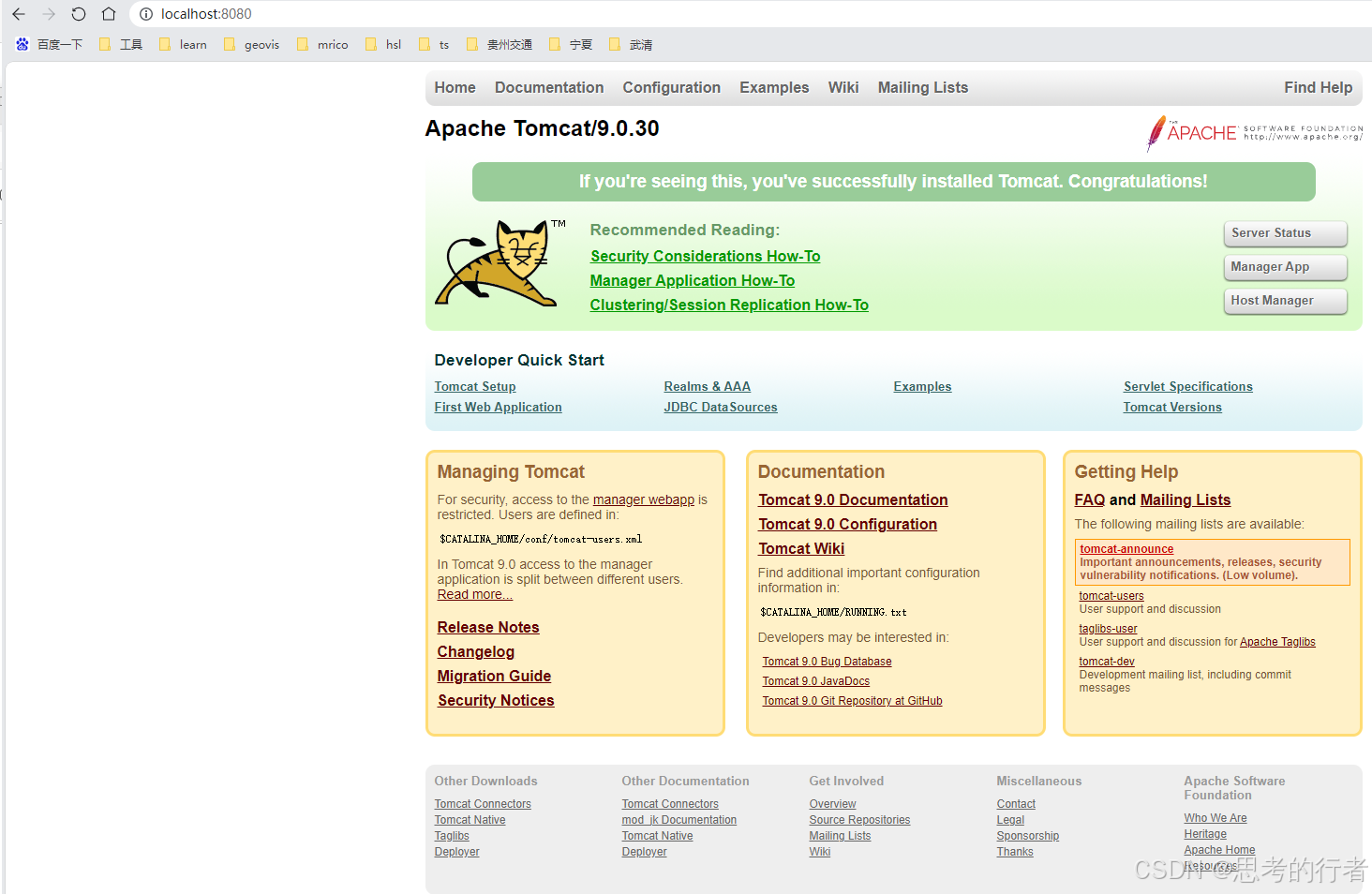Reload the page with the refresh icon
This screenshot has width=1372, height=894.
79,14
